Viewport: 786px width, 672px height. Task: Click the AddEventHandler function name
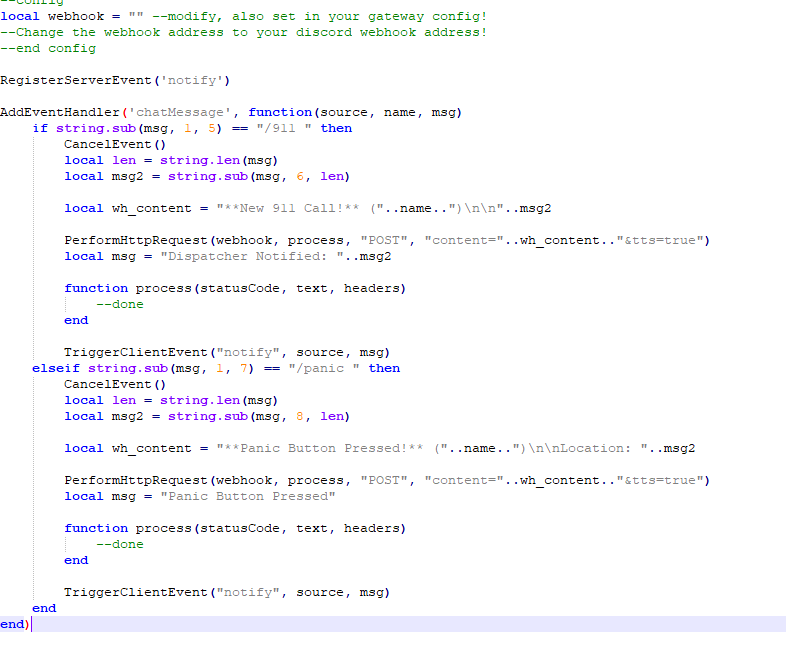60,113
